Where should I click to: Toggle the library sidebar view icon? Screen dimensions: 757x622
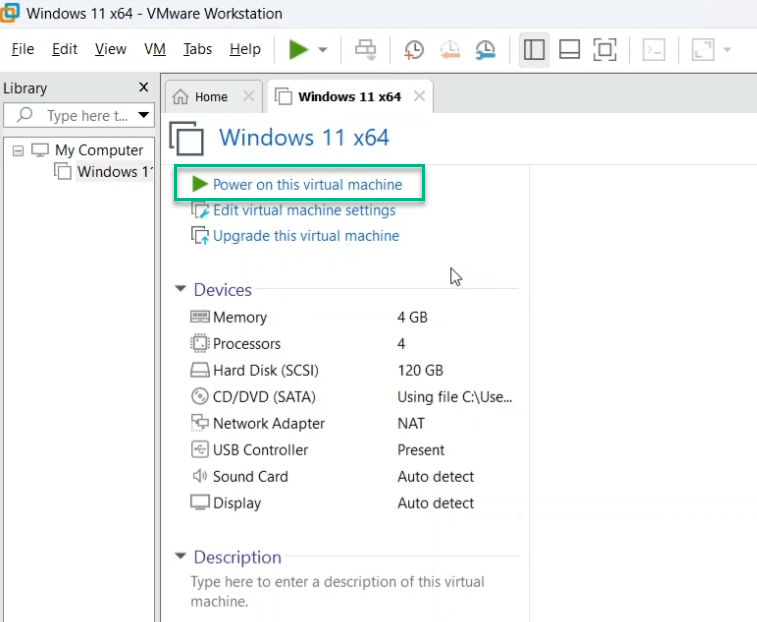point(534,50)
